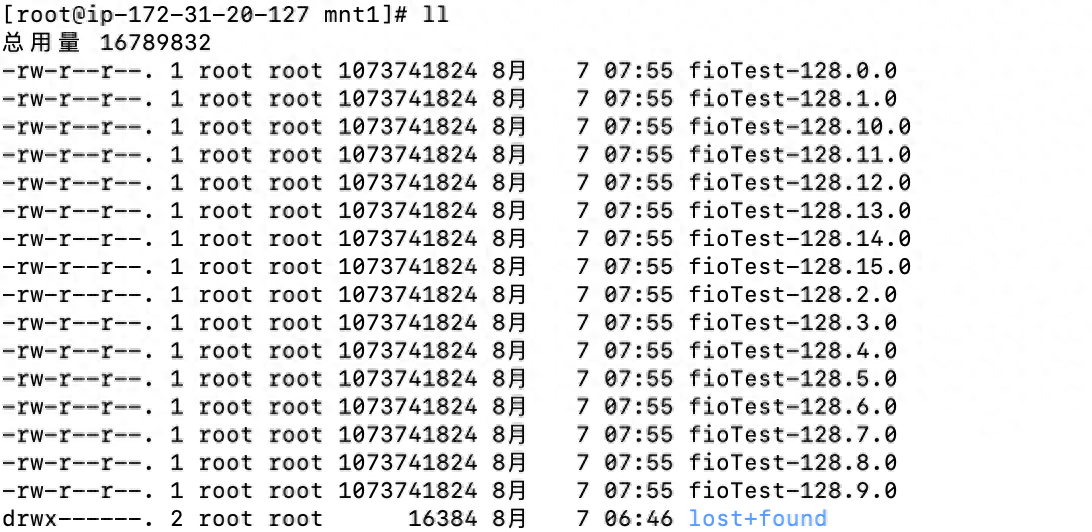Click on fioTest-128.4.0 in listing
This screenshot has width=1092, height=532.
[792, 351]
